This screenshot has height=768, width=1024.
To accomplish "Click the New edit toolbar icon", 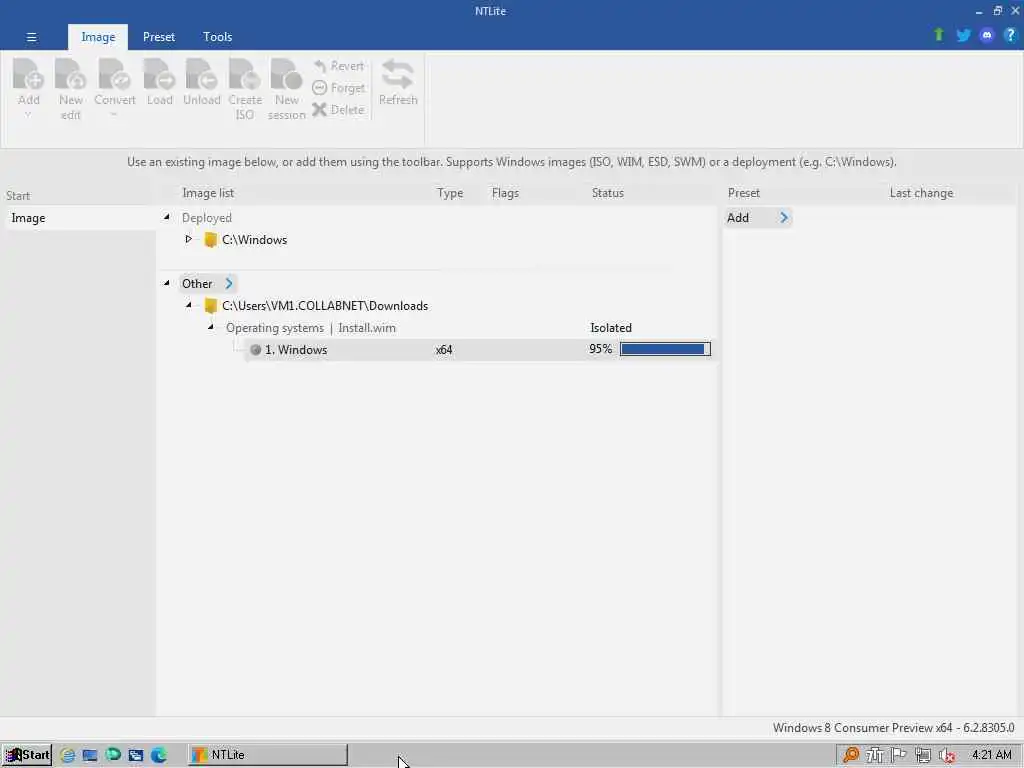I will point(71,74).
